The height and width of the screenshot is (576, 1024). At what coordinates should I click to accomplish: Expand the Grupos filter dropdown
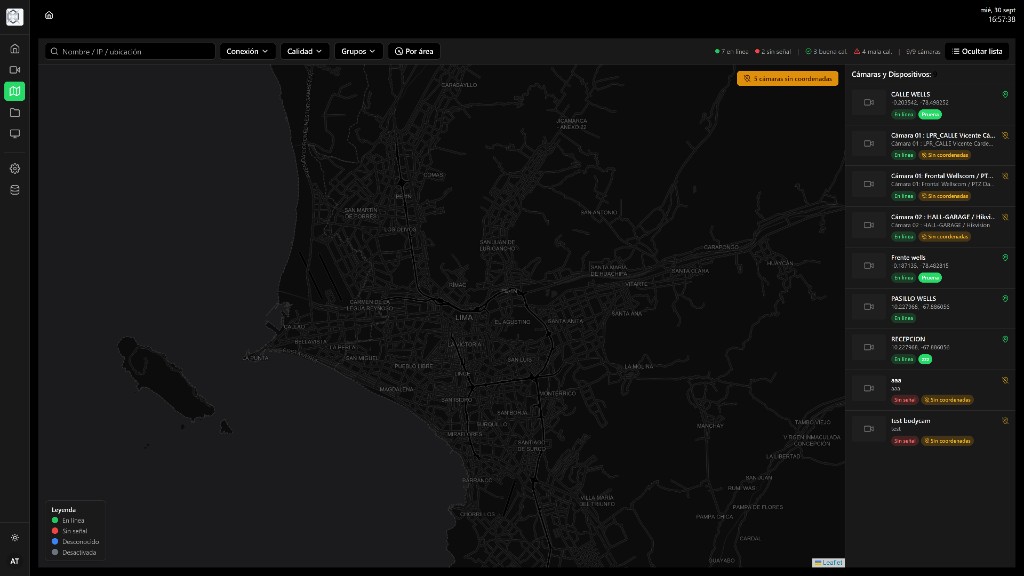(358, 52)
